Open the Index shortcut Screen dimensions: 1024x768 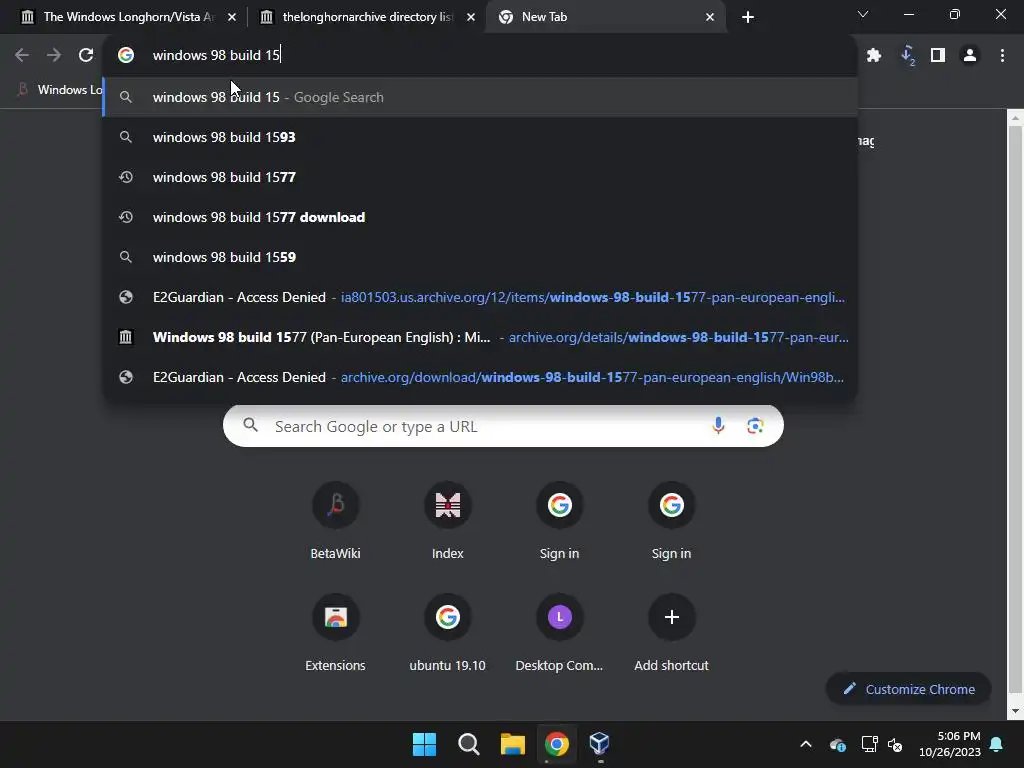click(447, 521)
